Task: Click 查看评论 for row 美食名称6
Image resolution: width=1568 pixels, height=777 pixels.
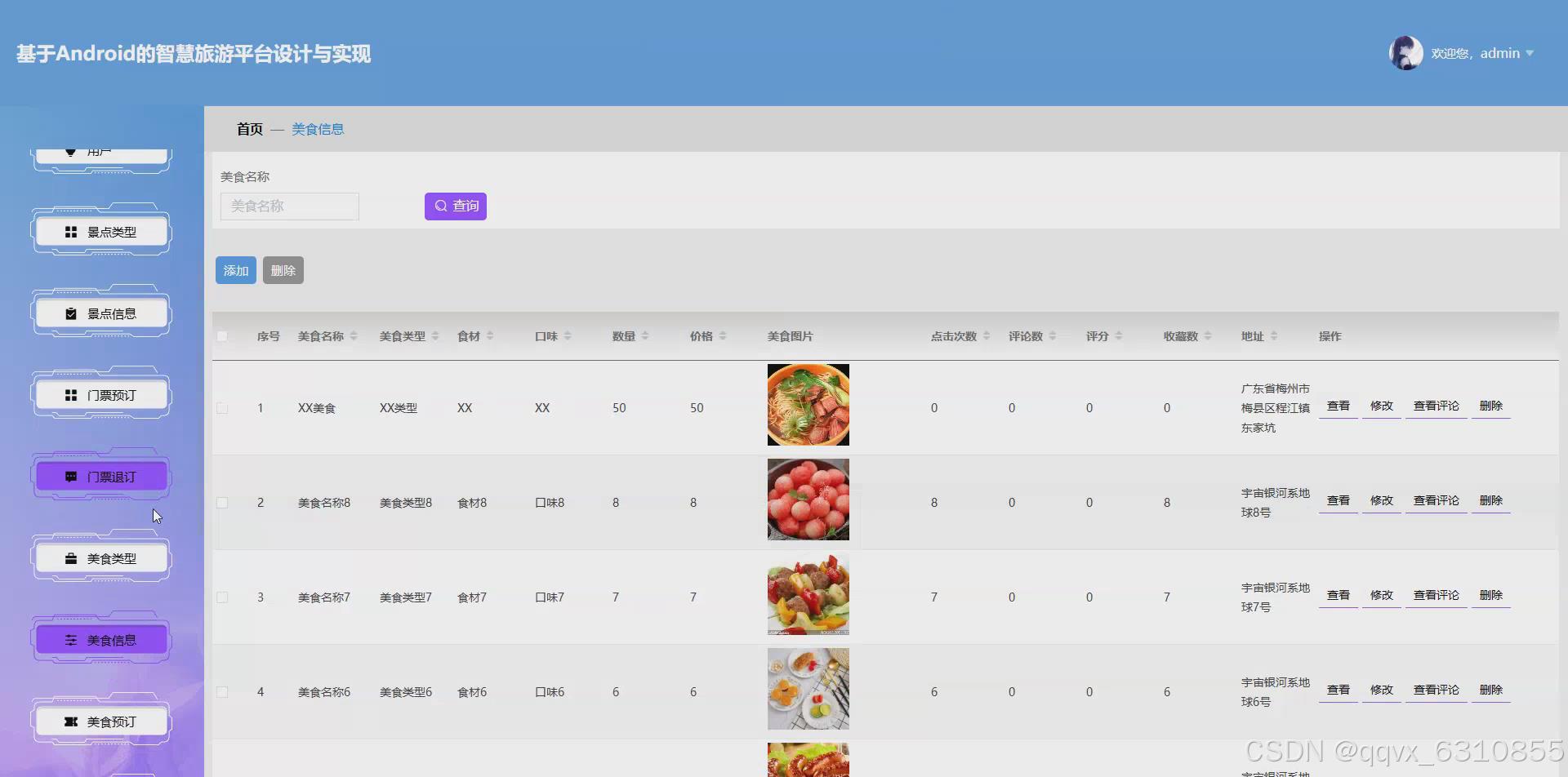Action: click(1437, 690)
